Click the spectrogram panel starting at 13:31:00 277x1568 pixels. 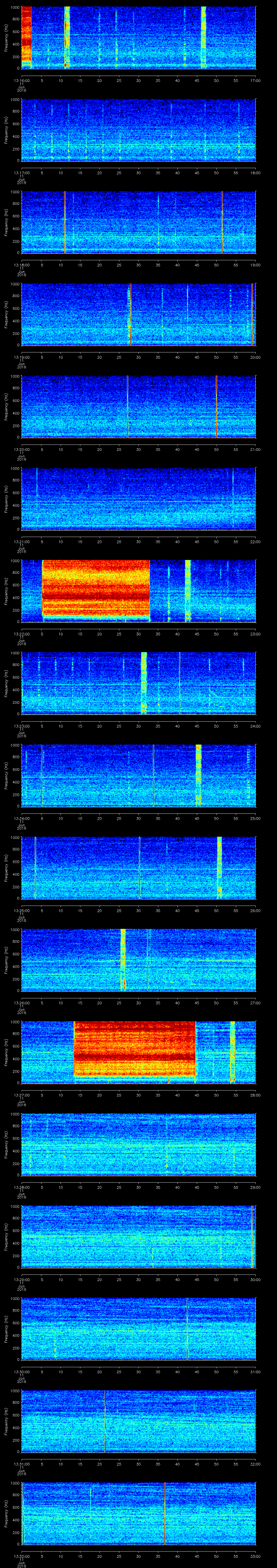pos(138,1421)
